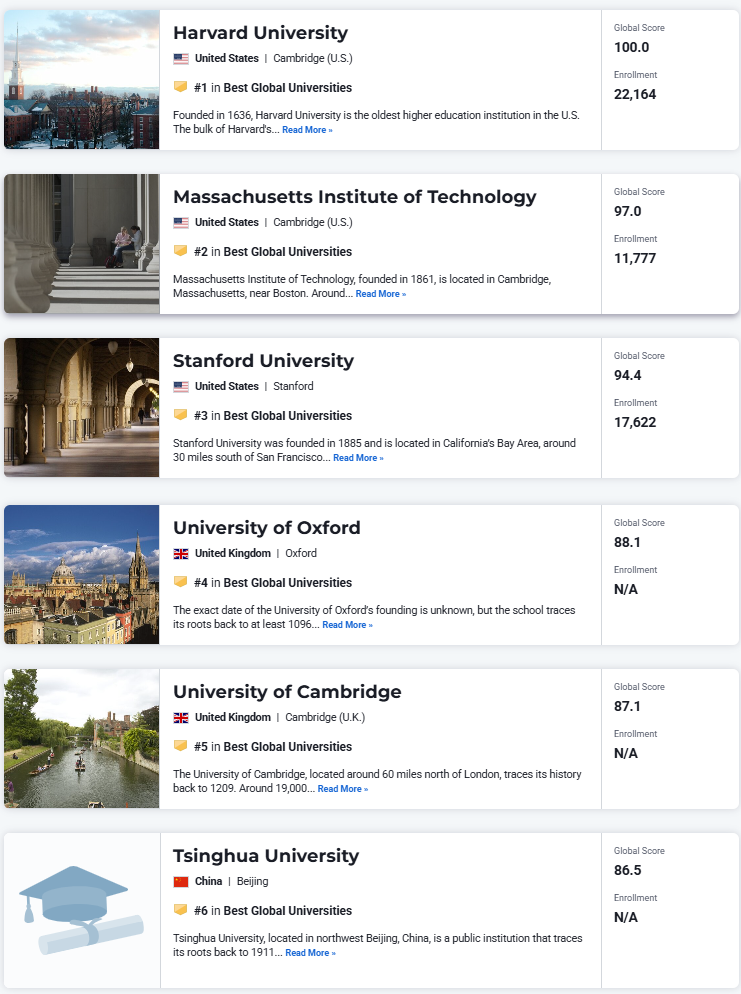The height and width of the screenshot is (994, 741).
Task: Click Read More in MIT description
Action: pyautogui.click(x=381, y=294)
